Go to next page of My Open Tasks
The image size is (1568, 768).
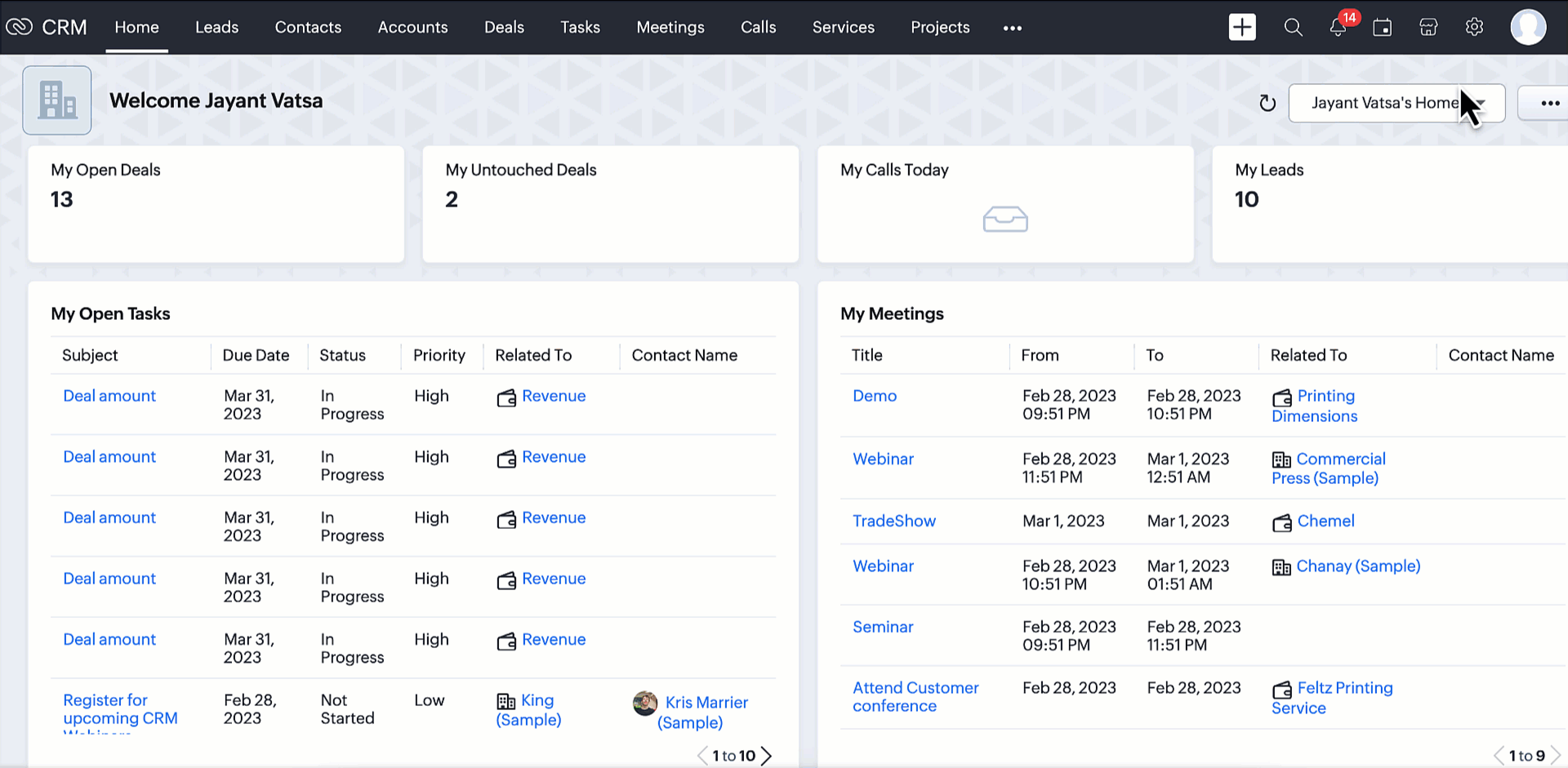pyautogui.click(x=766, y=756)
